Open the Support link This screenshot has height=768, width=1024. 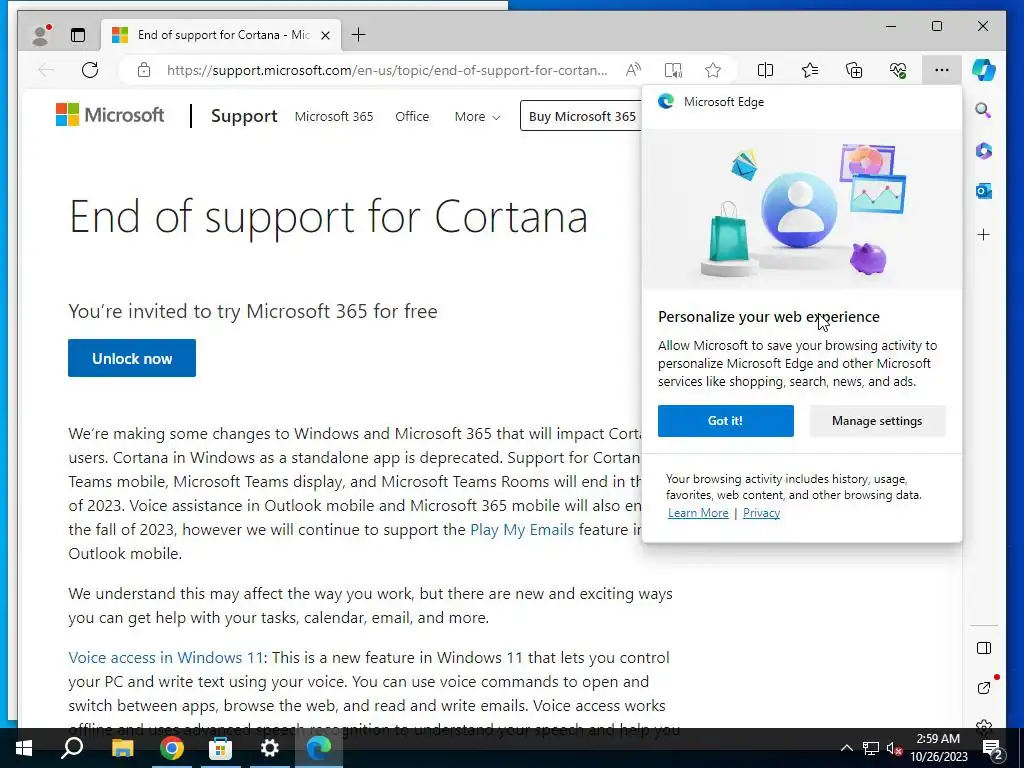click(x=244, y=116)
